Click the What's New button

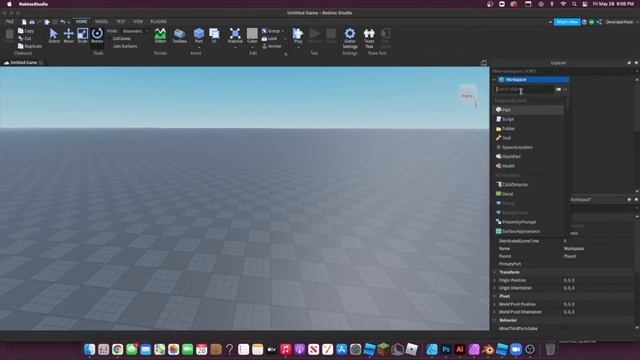pyautogui.click(x=567, y=22)
